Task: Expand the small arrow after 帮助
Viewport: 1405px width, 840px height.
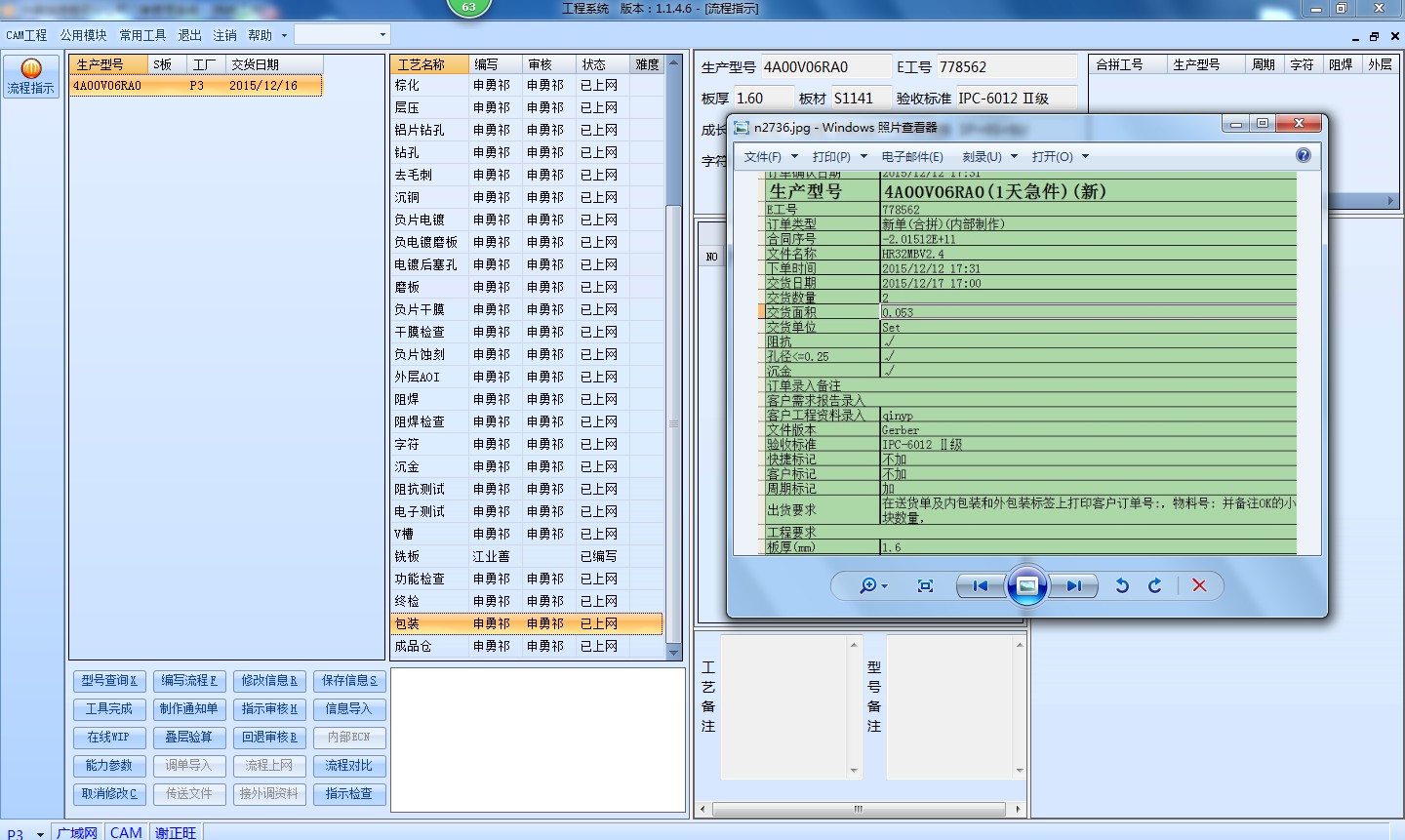Action: tap(284, 35)
